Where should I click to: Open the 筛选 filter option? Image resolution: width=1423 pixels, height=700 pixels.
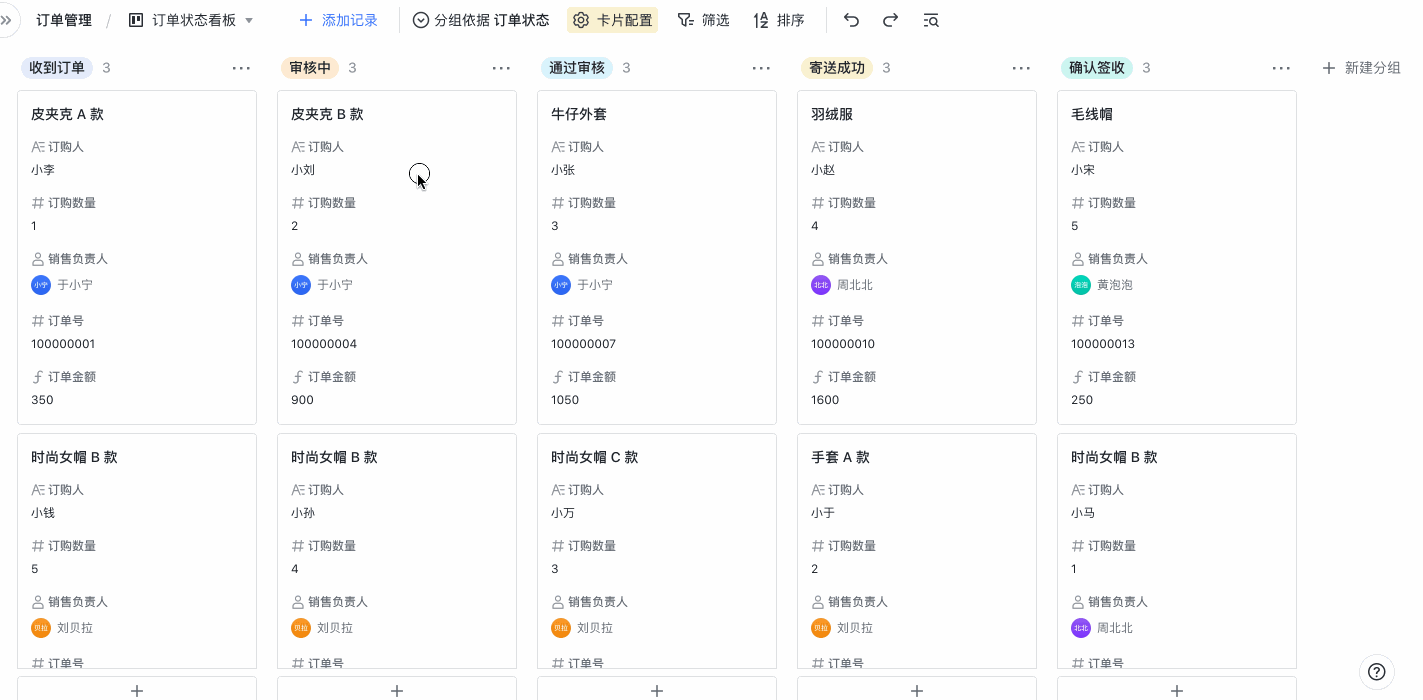(x=703, y=20)
